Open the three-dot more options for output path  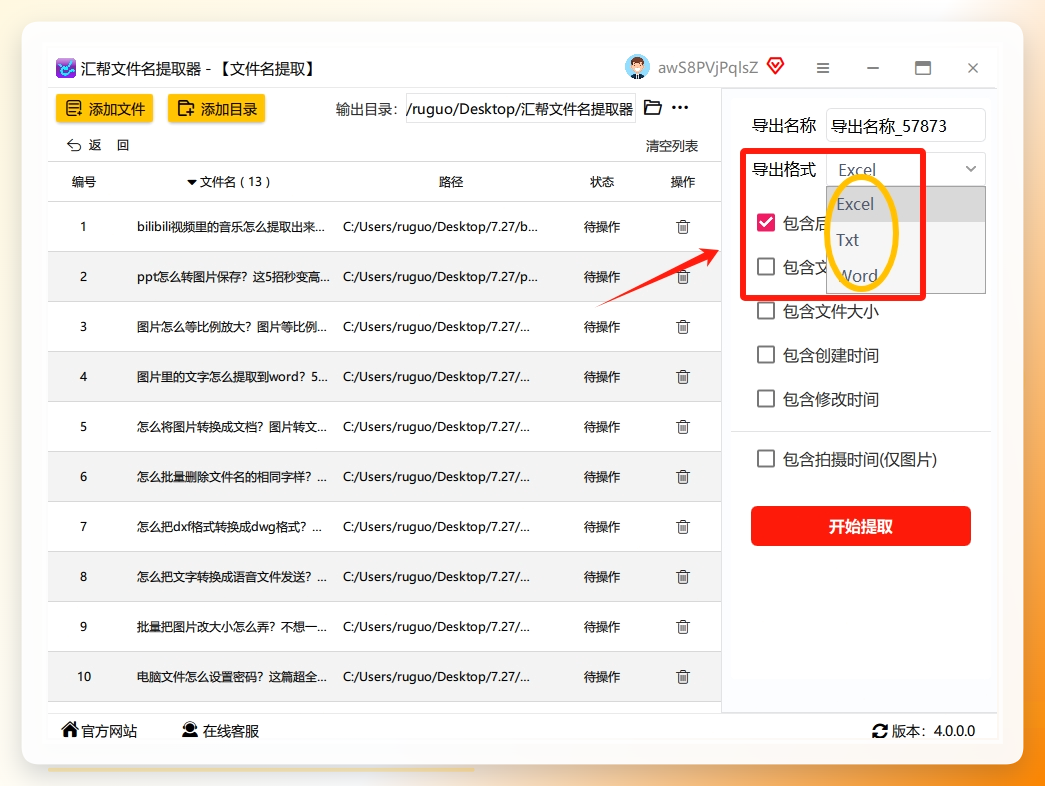coord(680,107)
